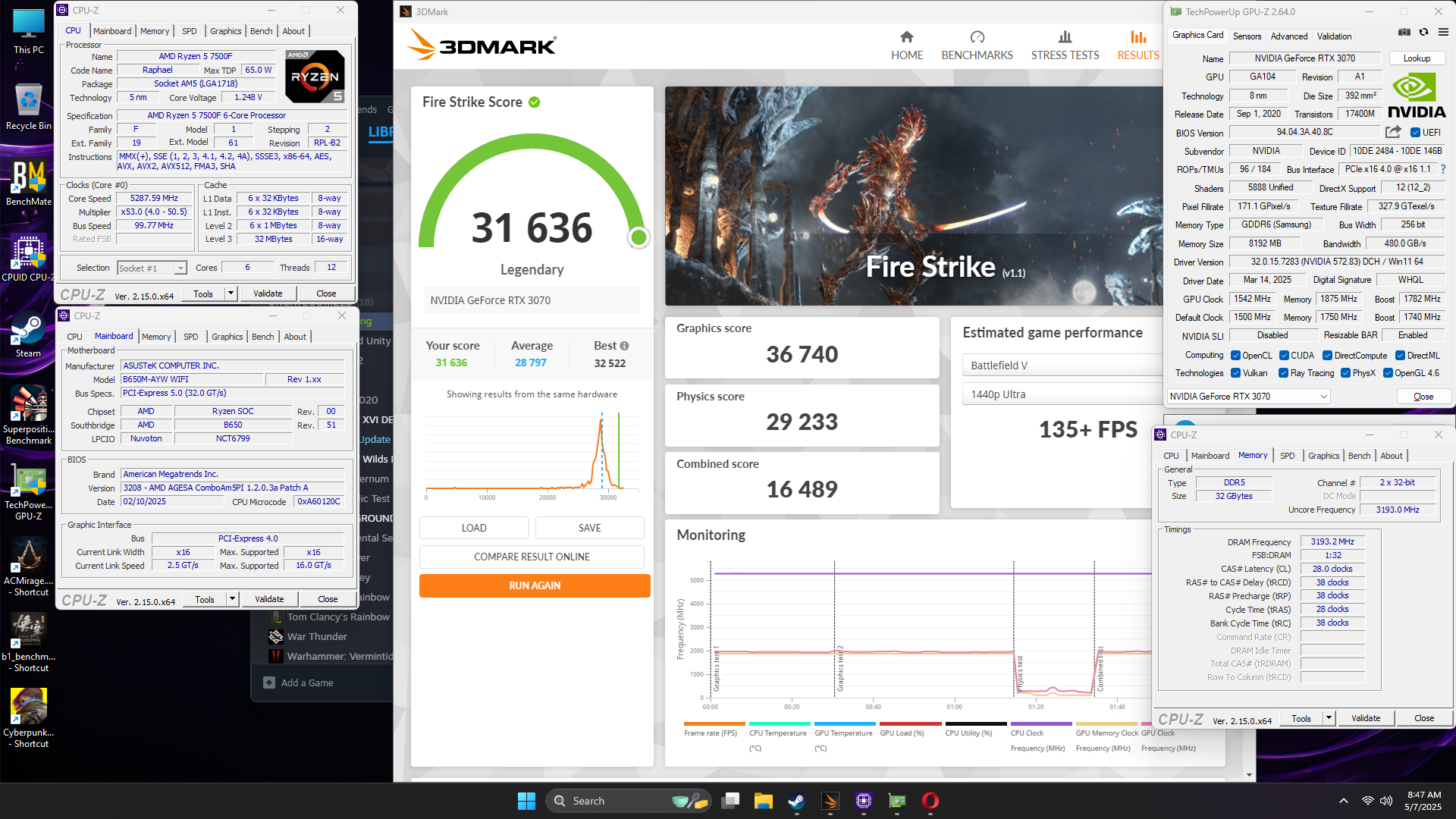Open the 1440p Ultra resolution dropdown
Screen dimensions: 1456x819
pos(1062,394)
